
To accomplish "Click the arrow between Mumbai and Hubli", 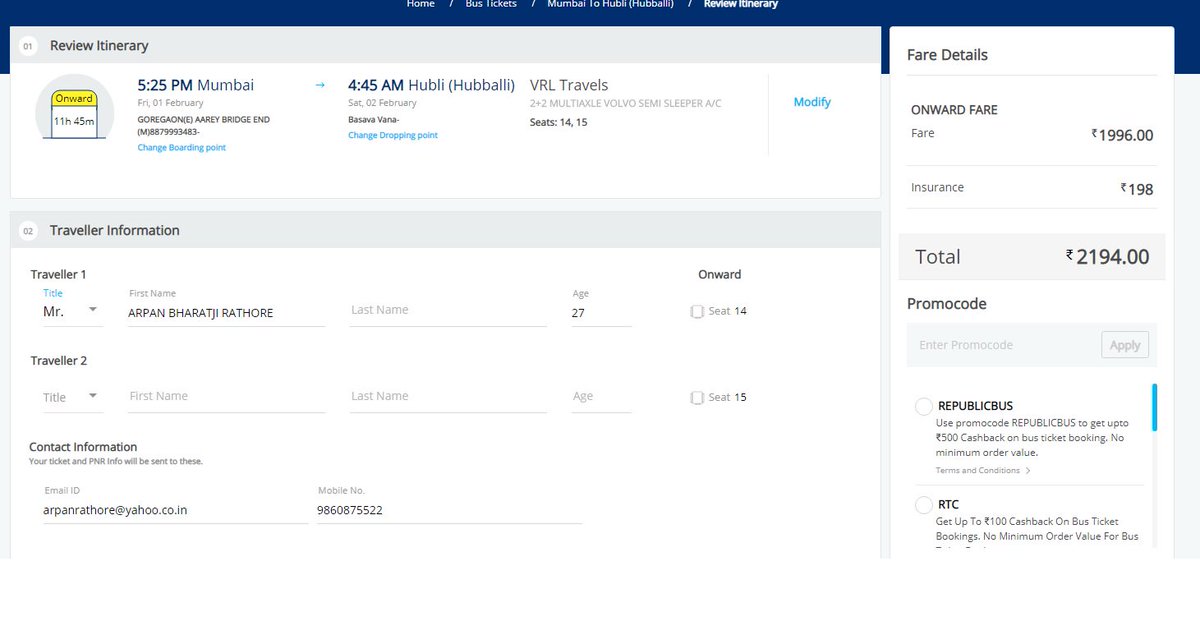I will [320, 86].
